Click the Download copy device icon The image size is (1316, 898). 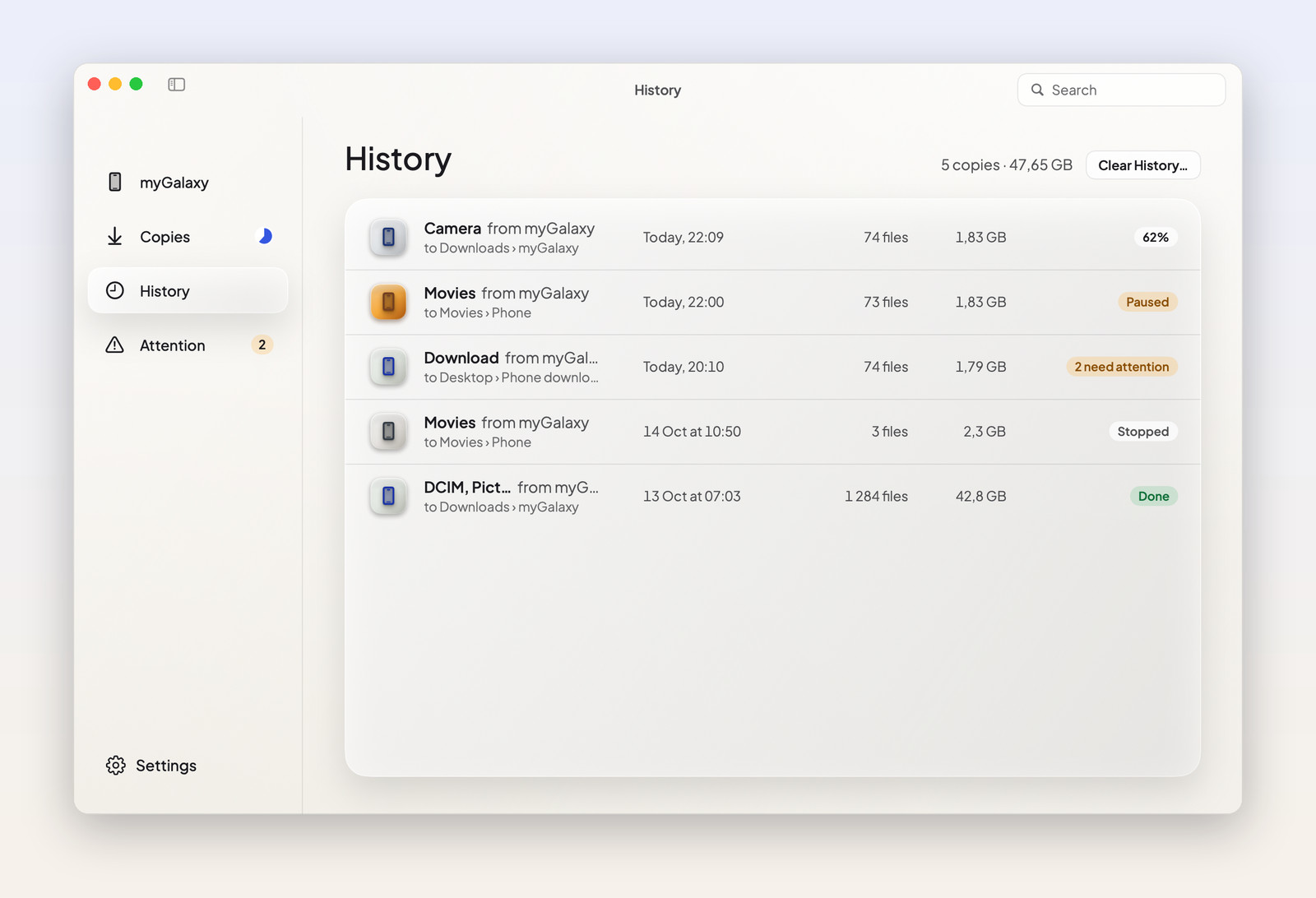(x=388, y=367)
